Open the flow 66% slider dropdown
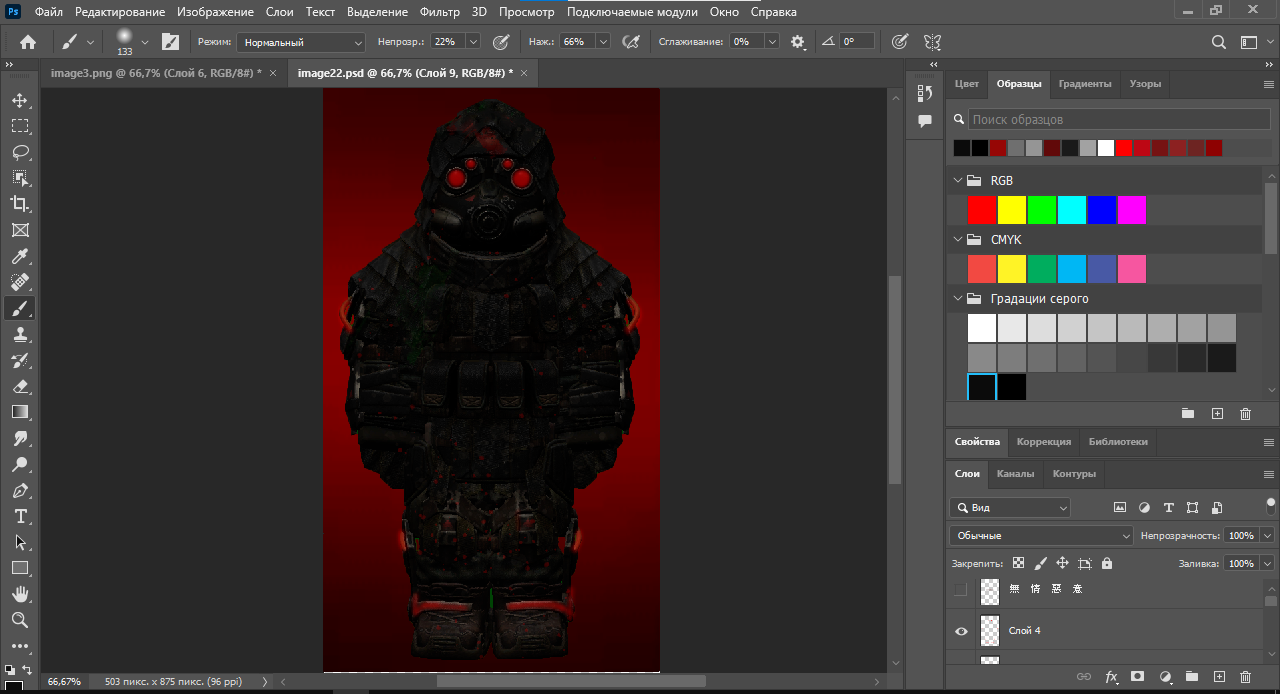 coord(603,42)
